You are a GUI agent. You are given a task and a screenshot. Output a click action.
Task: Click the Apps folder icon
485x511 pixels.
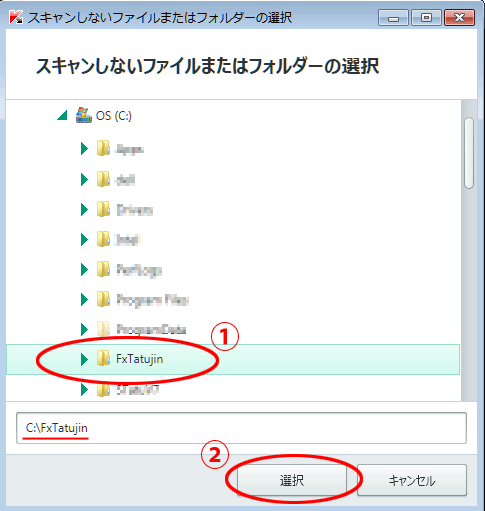(x=103, y=148)
